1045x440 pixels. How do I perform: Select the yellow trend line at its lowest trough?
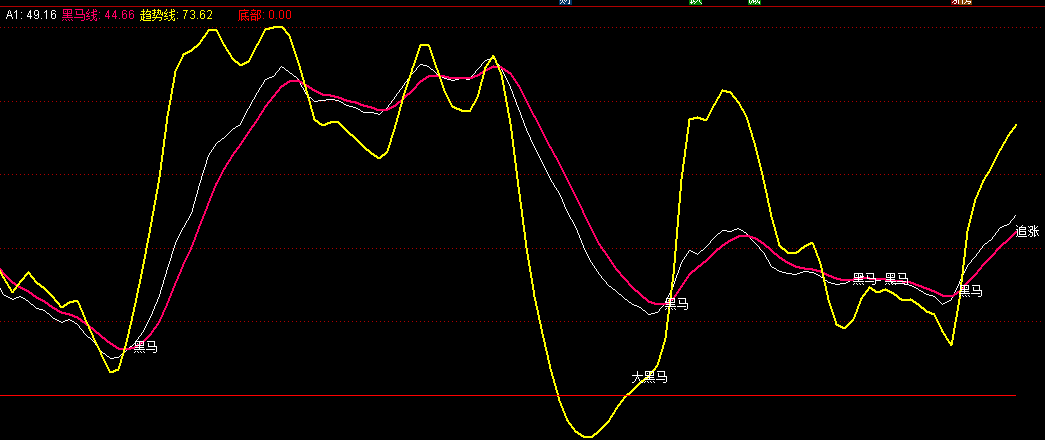click(x=588, y=436)
